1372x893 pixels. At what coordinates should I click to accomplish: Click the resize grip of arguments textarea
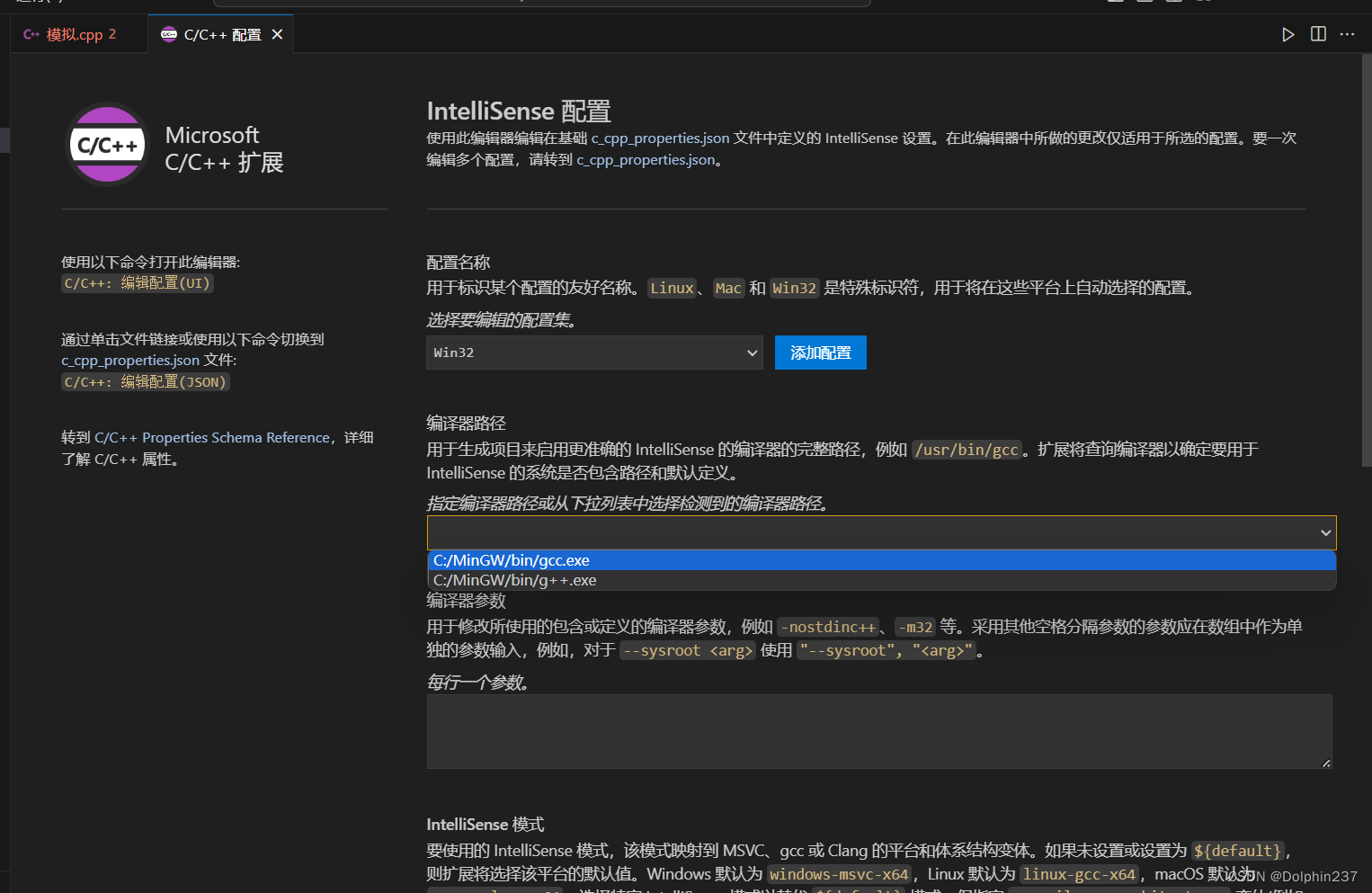tap(1326, 763)
